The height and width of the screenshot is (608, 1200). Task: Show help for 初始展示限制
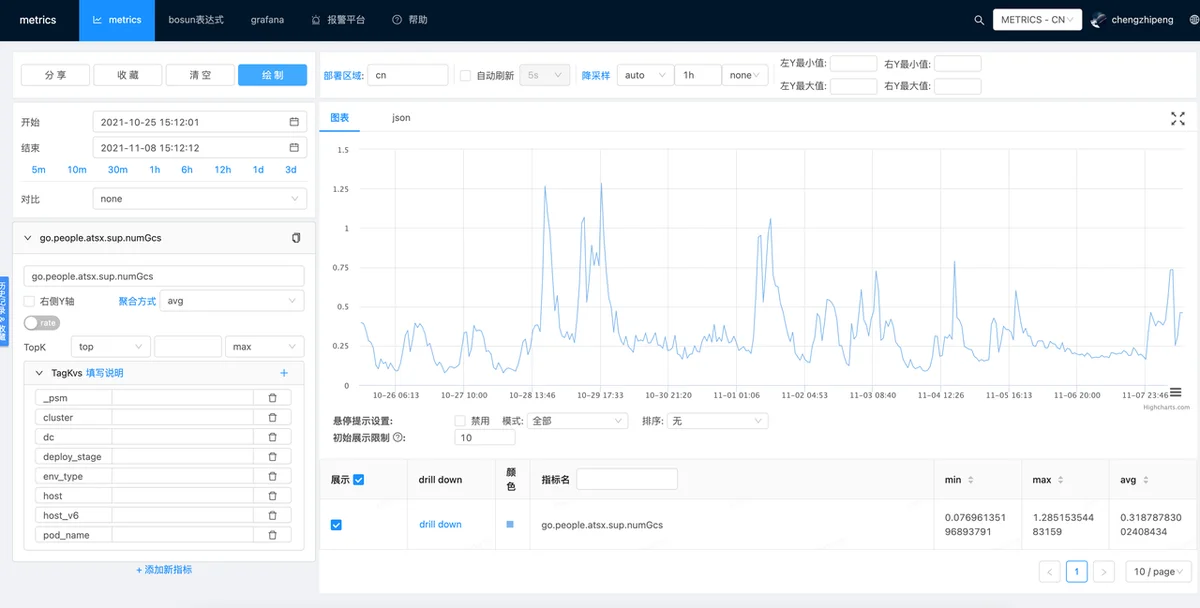click(399, 437)
